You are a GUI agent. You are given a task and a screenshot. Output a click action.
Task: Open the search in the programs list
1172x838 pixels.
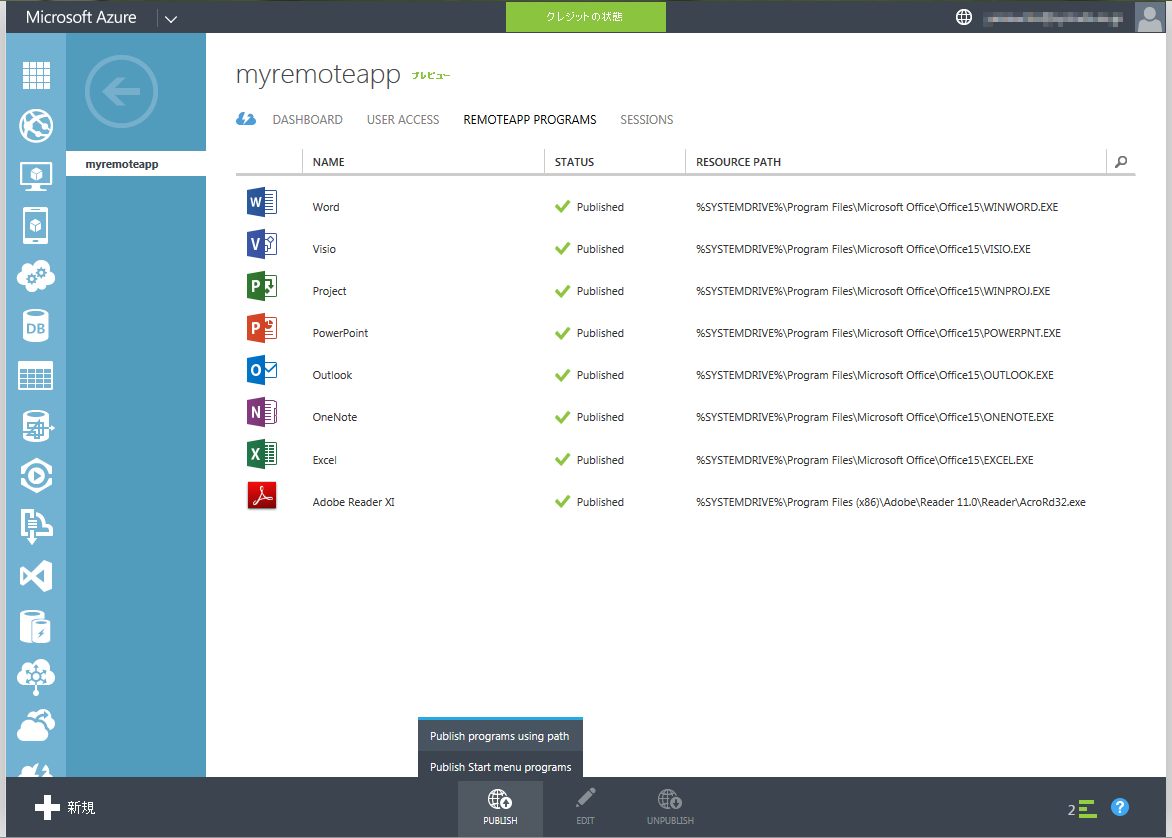[1121, 161]
